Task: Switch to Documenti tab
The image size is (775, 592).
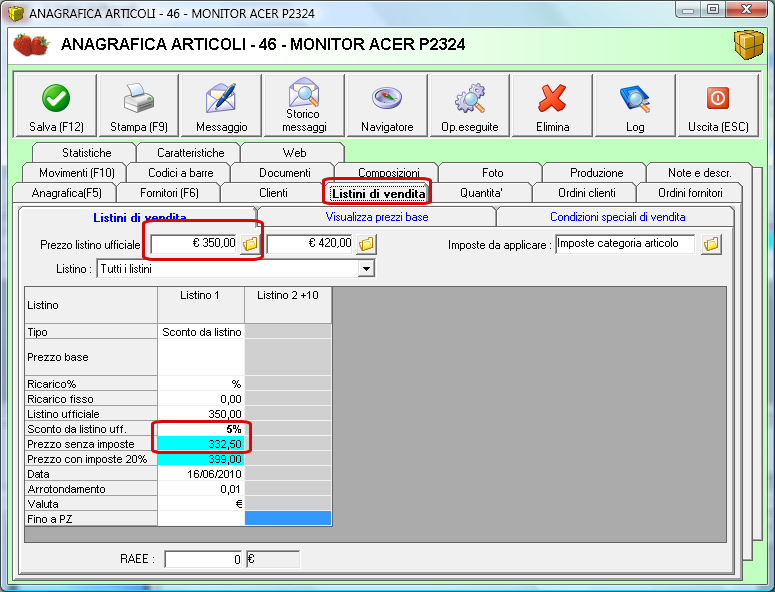Action: point(285,173)
